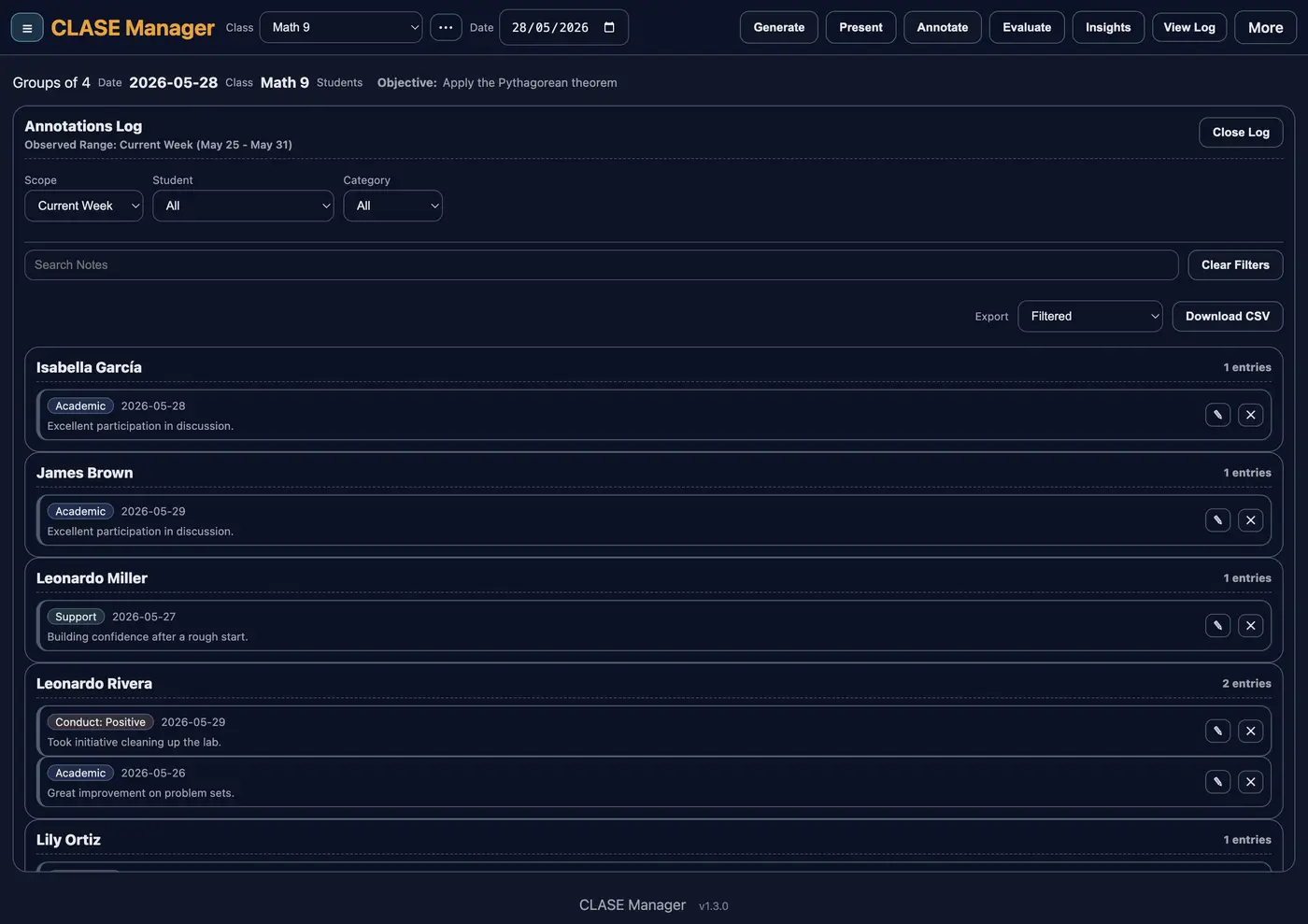This screenshot has width=1308, height=924.
Task: Click the note 'Building confidence after a rough start.'
Action: [148, 637]
